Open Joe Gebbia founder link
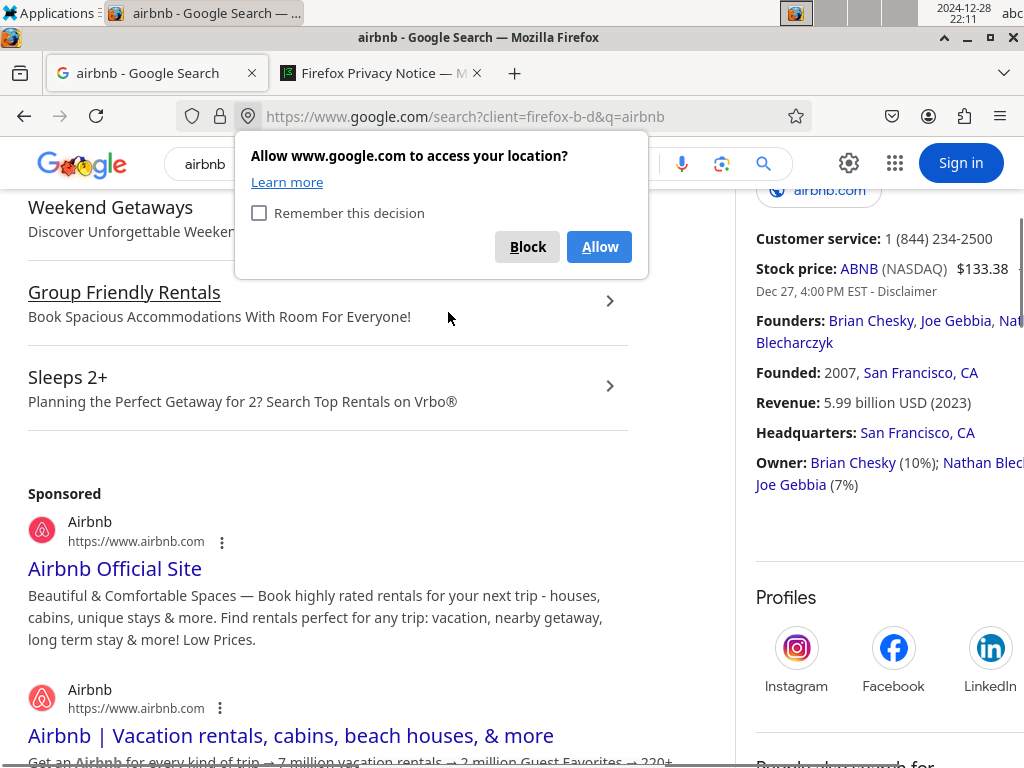 pos(956,321)
